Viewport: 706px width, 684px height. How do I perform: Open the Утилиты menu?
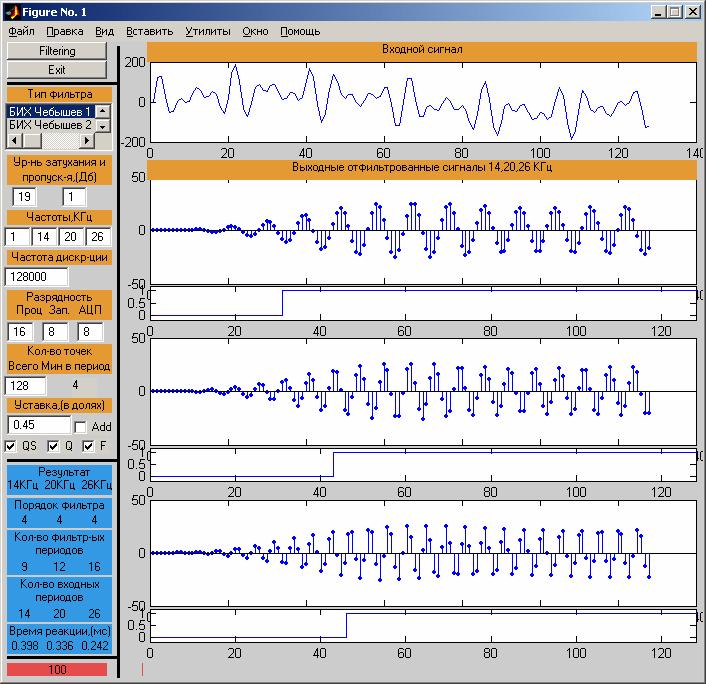click(207, 31)
